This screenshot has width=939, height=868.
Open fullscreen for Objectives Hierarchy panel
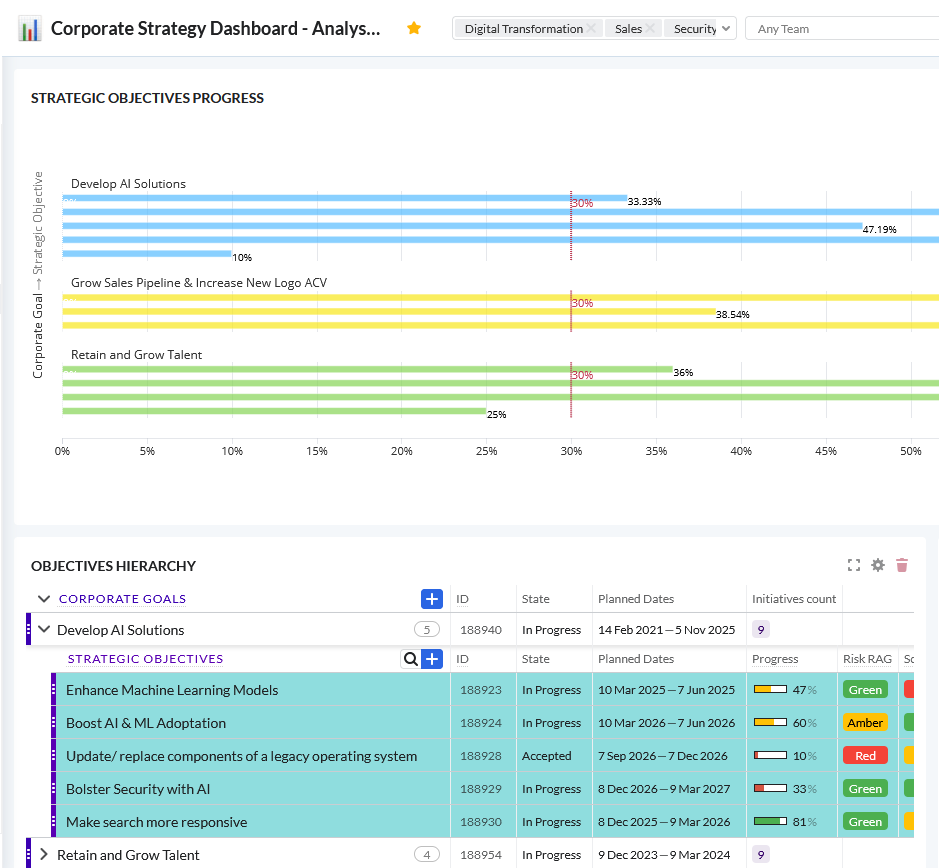tap(854, 565)
